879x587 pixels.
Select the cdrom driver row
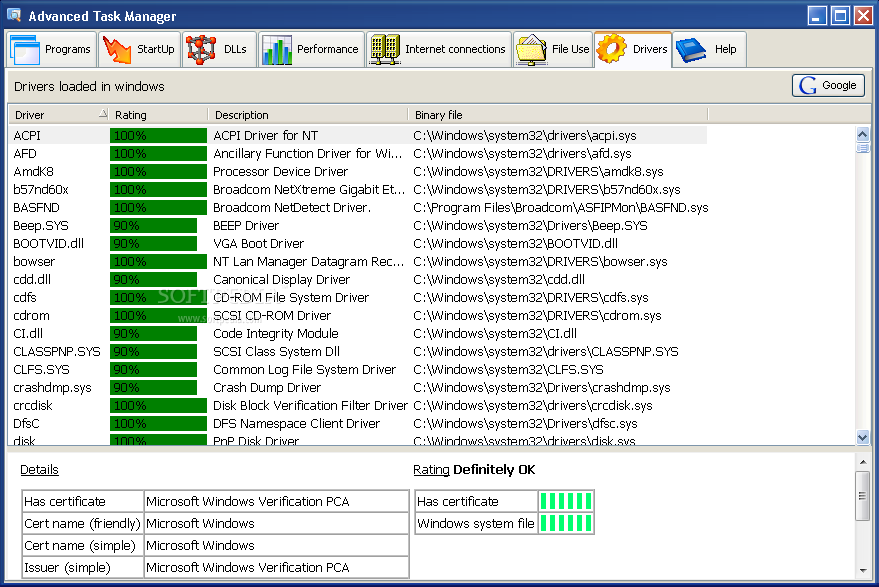(x=358, y=316)
